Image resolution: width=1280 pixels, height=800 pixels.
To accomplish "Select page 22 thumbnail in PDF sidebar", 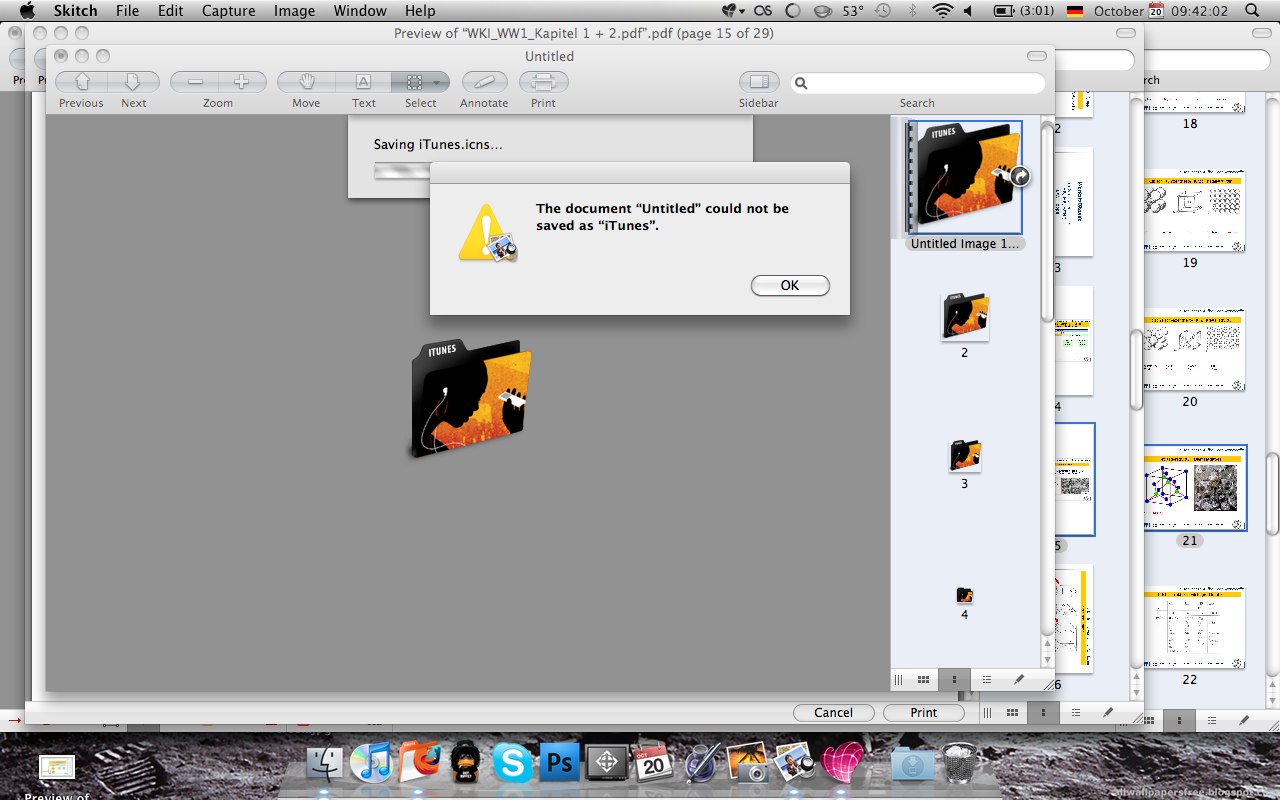I will (x=1194, y=629).
